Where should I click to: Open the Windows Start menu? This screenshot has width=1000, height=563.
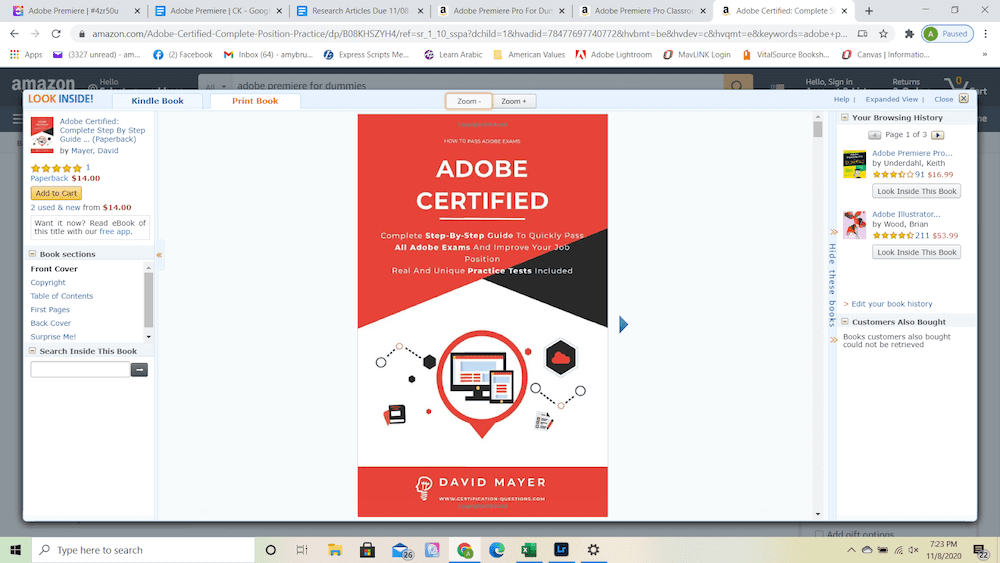point(16,550)
